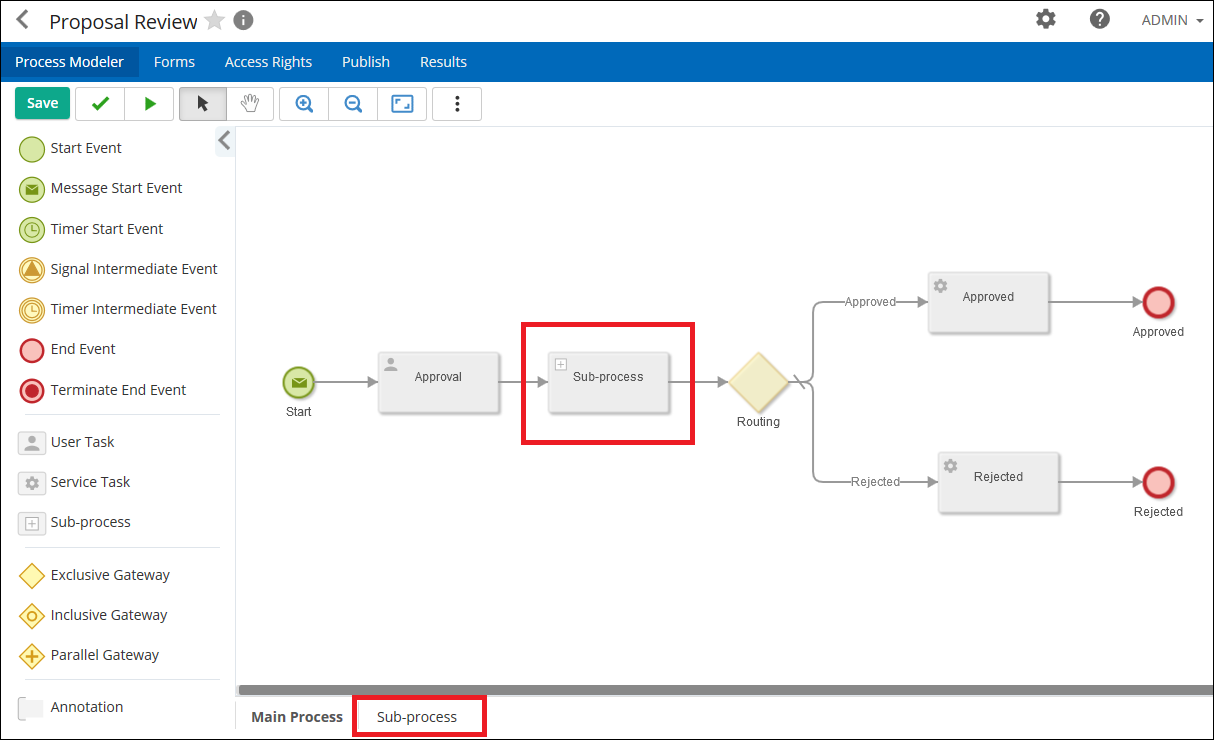Click the Save button
This screenshot has width=1214, height=740.
42,103
